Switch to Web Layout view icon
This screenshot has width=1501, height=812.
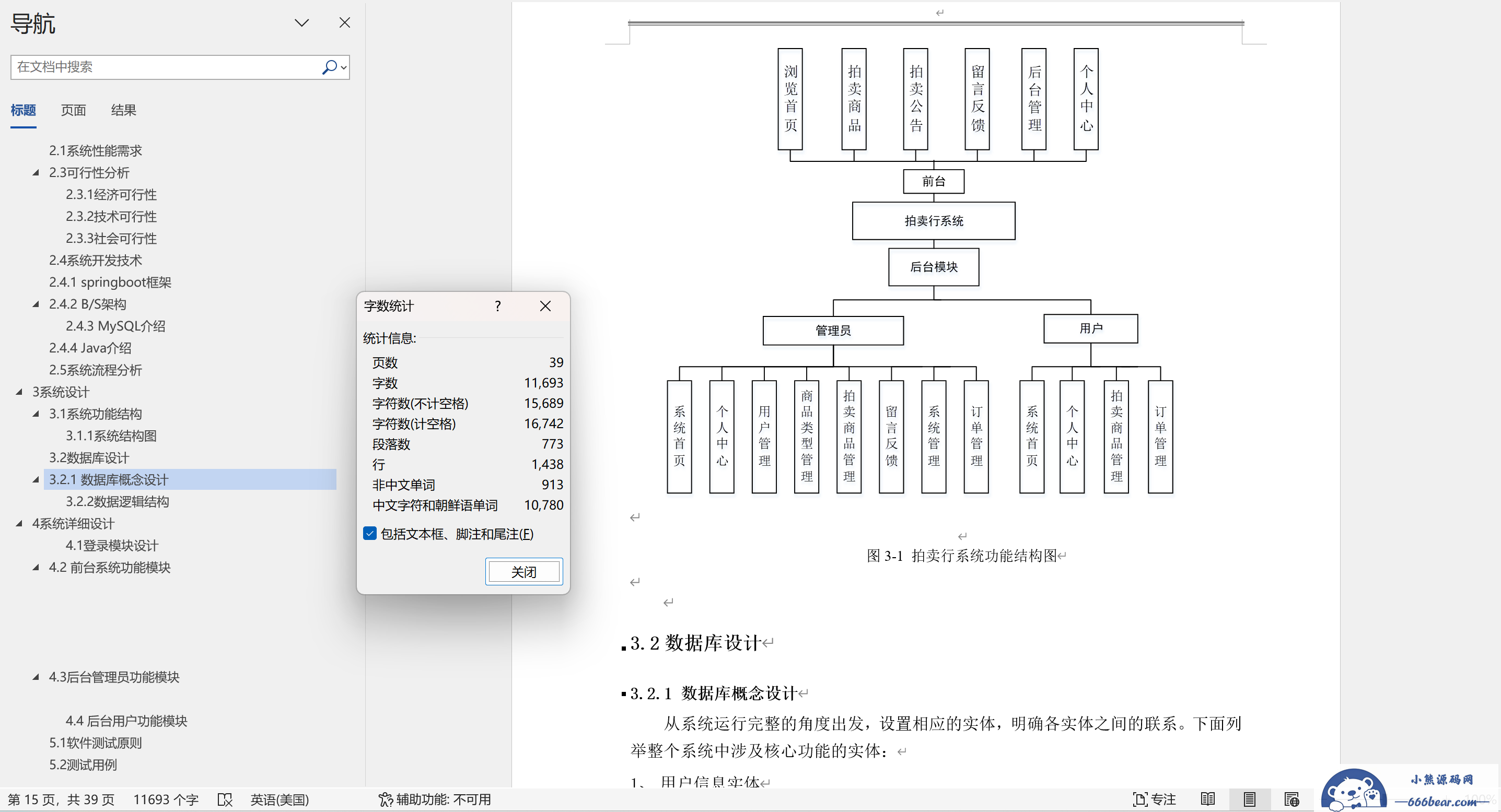(x=1291, y=800)
